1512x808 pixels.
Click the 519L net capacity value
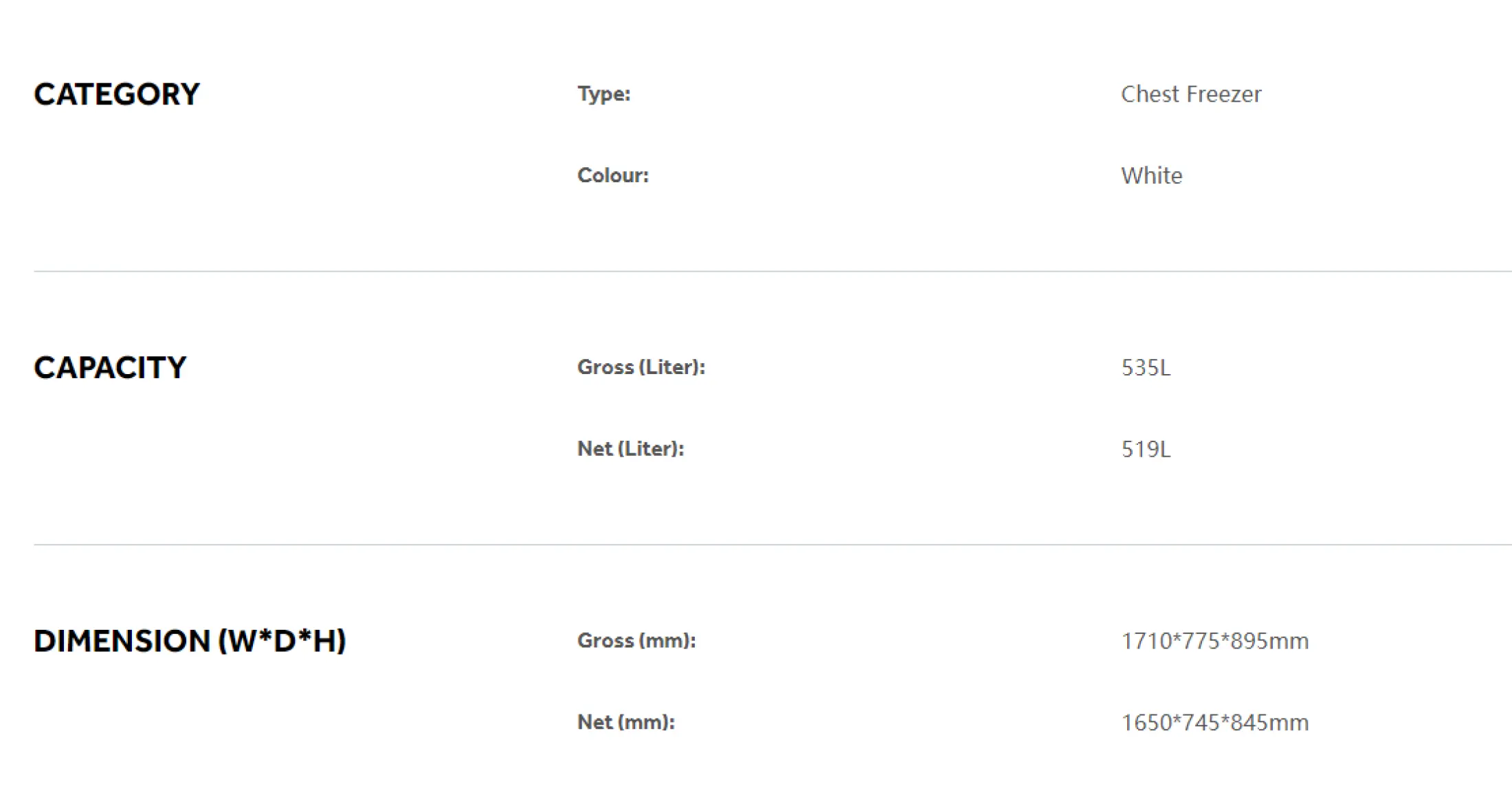coord(1146,449)
